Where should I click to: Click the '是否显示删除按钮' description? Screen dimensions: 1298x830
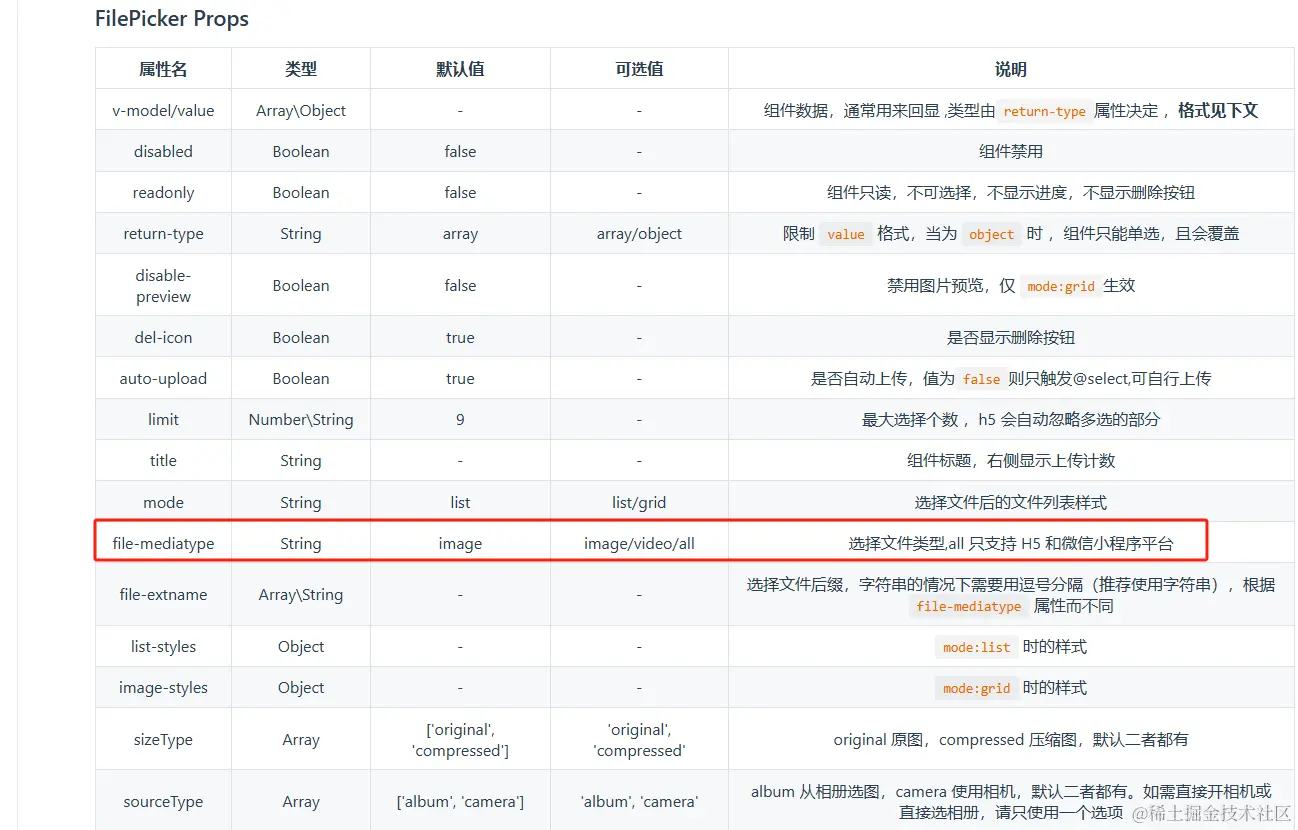point(1011,337)
